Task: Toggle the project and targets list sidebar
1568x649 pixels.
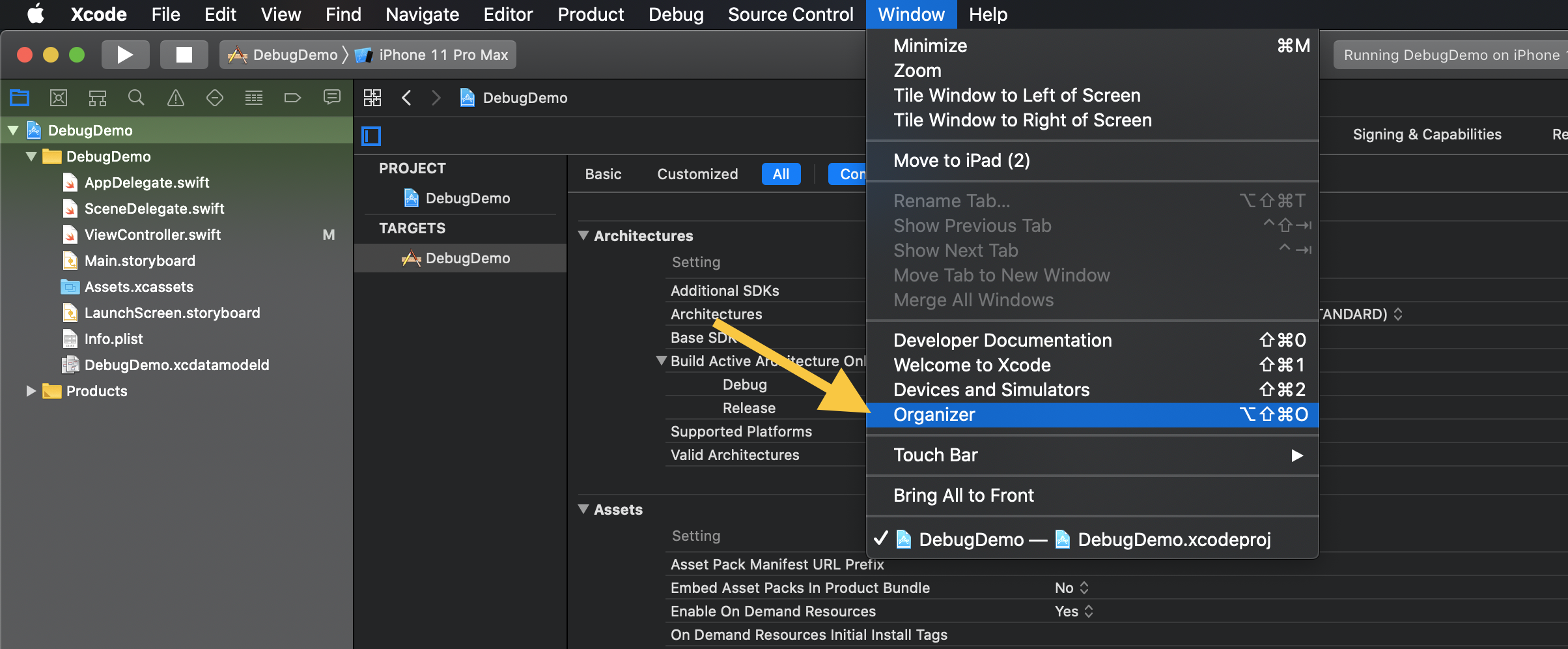Action: click(x=371, y=136)
